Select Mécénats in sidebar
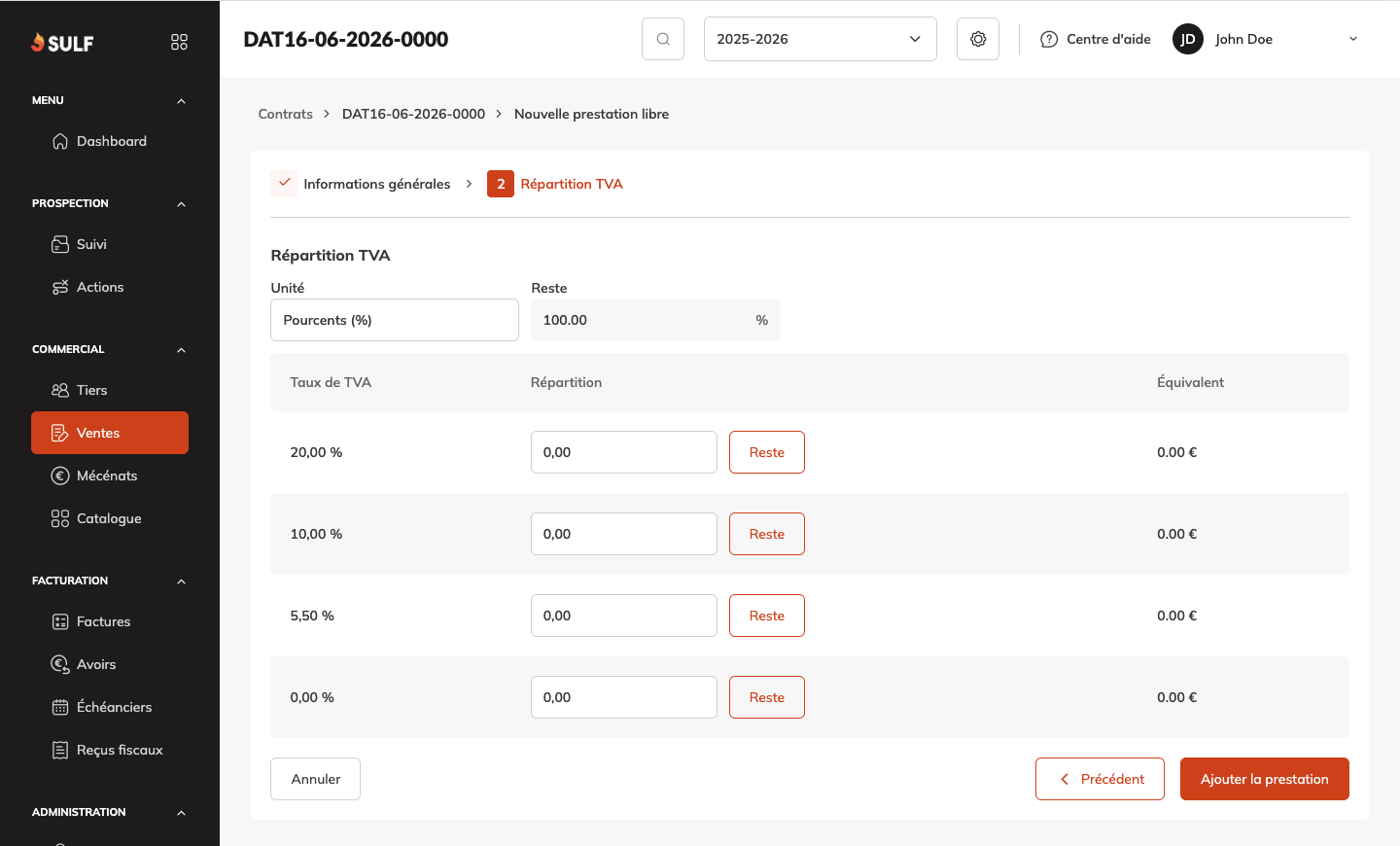Image resolution: width=1400 pixels, height=846 pixels. click(110, 476)
